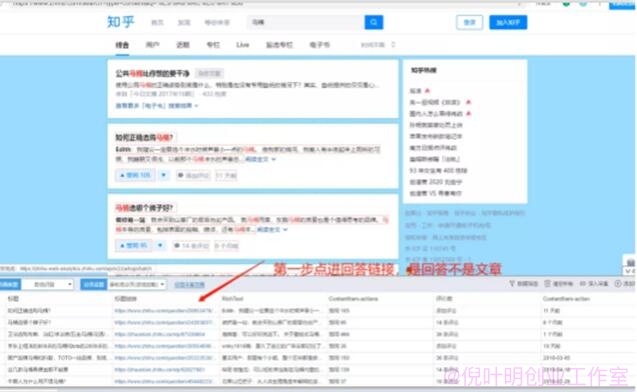Click the trash clear icon in the scraper toolbar
This screenshot has height=392, width=637.
point(548,284)
